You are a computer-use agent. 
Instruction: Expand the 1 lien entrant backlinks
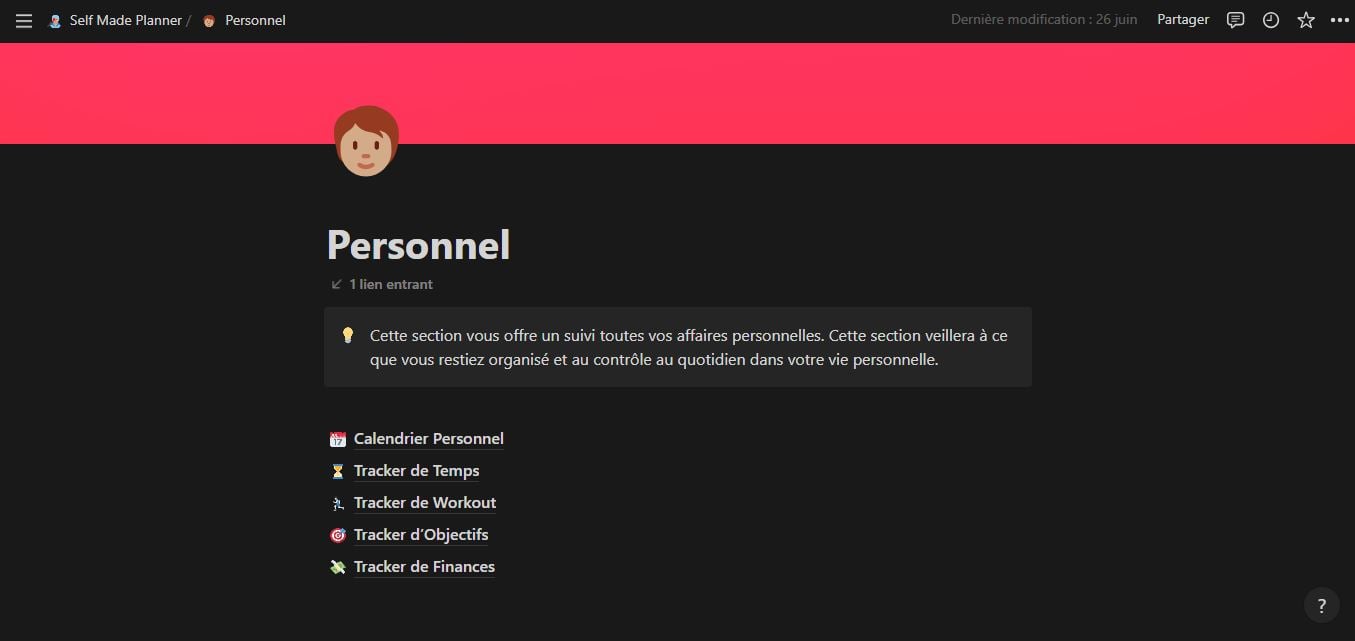[x=382, y=284]
